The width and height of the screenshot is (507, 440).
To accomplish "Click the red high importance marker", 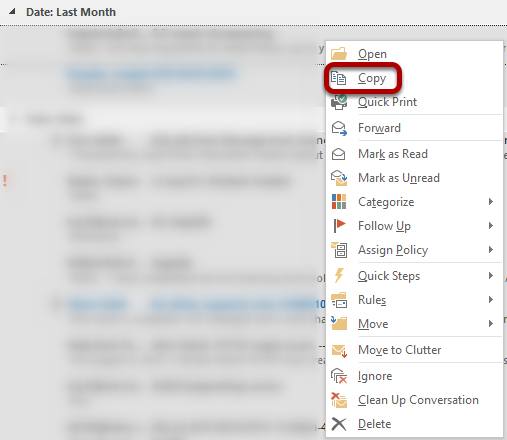I will [5, 180].
